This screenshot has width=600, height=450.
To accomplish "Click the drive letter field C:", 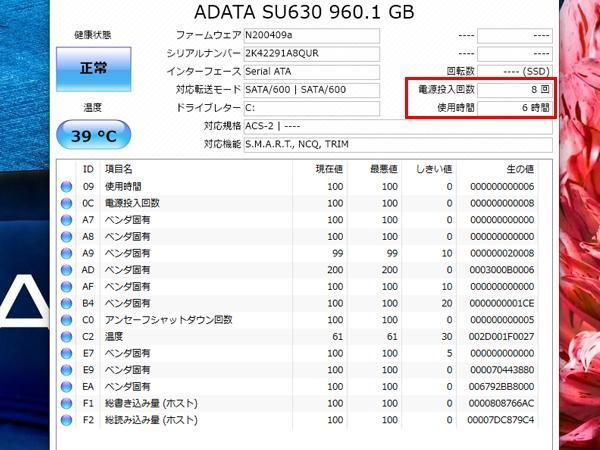I will (311, 108).
